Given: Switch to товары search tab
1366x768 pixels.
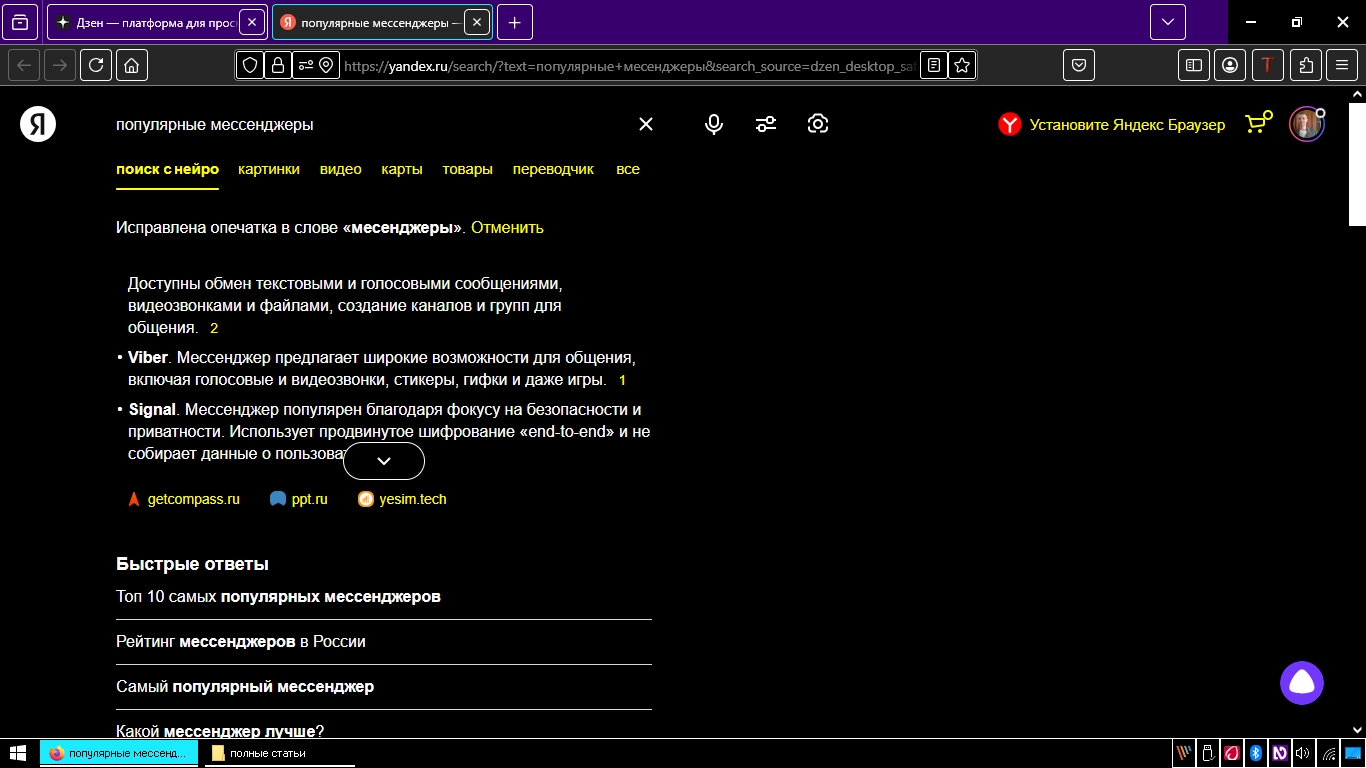Looking at the screenshot, I should coord(468,169).
